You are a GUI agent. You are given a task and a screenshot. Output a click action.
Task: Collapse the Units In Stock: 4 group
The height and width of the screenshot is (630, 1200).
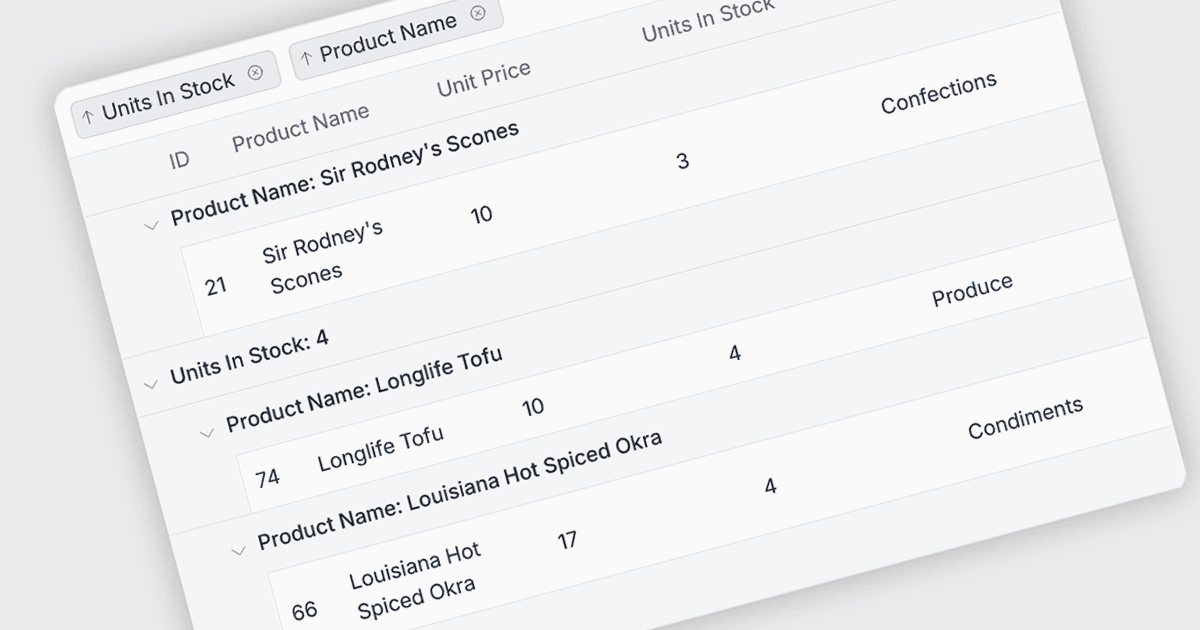coord(151,383)
